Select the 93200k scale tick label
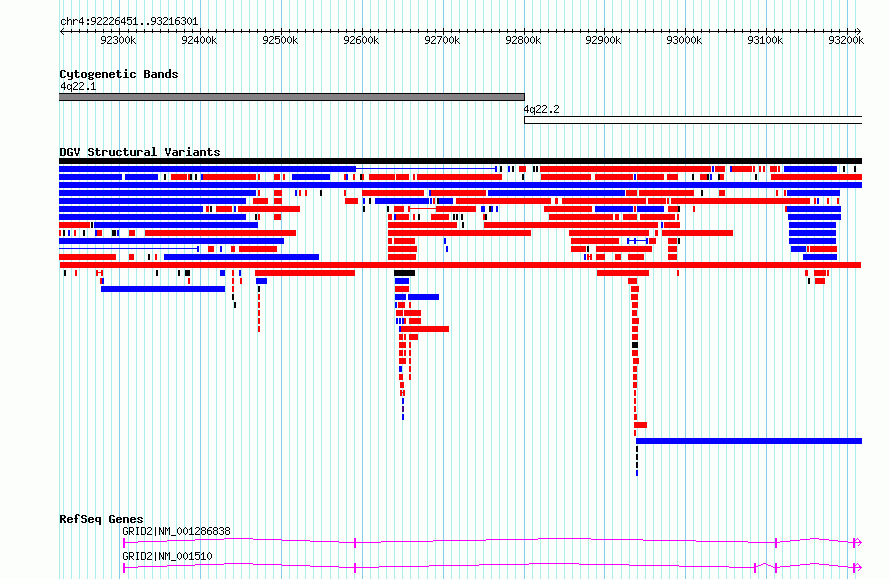The image size is (890, 579). pyautogui.click(x=846, y=40)
